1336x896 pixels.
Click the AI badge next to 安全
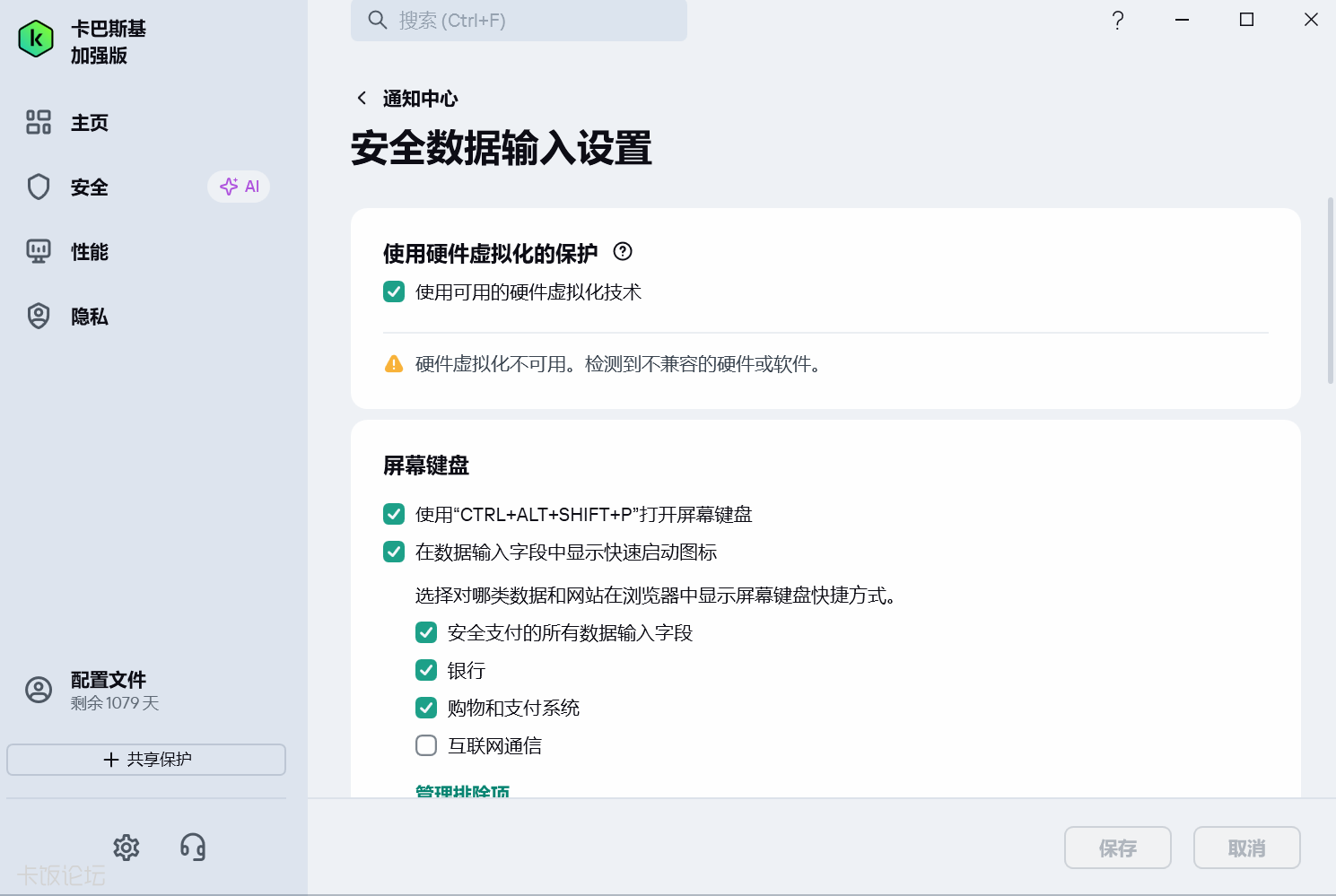[x=239, y=187]
